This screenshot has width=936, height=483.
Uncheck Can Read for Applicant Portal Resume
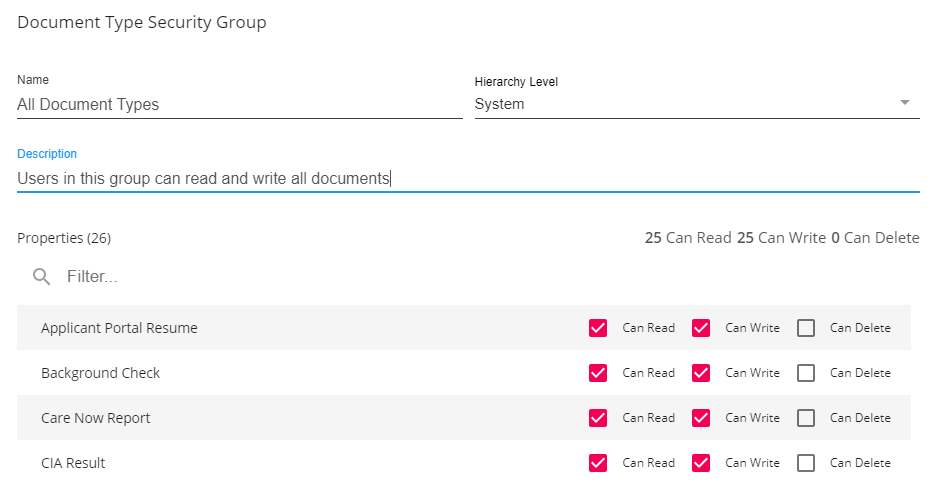tap(598, 328)
